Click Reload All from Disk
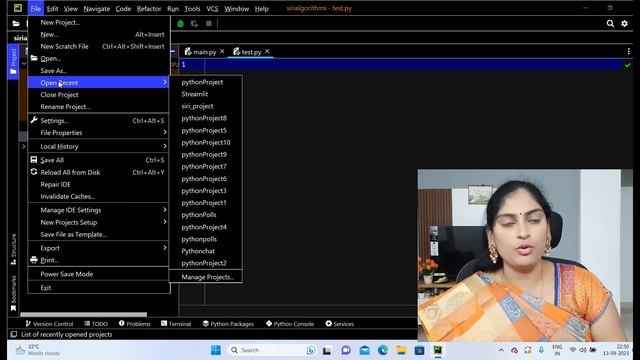Screen dimensions: 640x360 pyautogui.click(x=99, y=172)
